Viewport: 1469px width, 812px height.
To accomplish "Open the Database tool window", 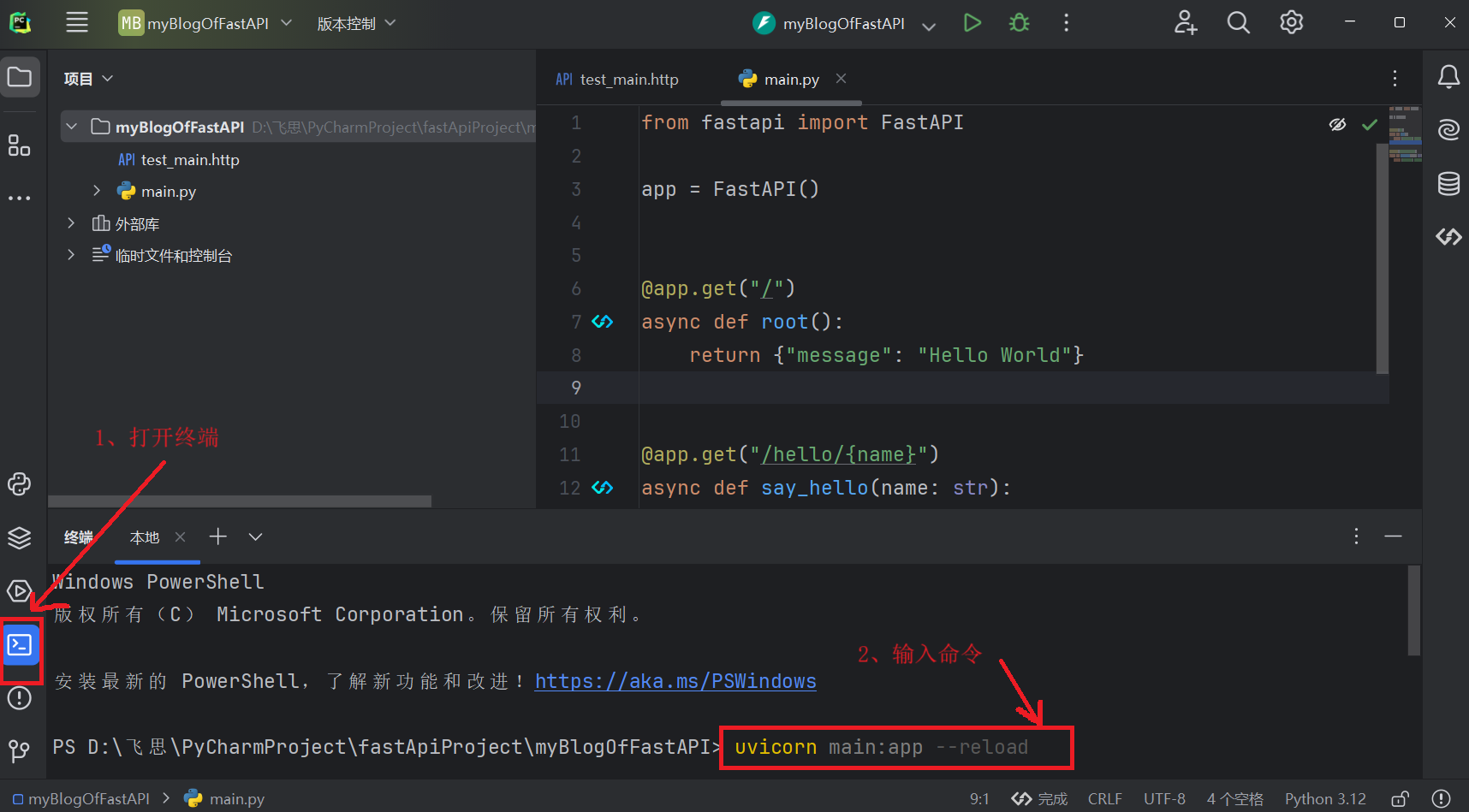I will coord(1448,183).
